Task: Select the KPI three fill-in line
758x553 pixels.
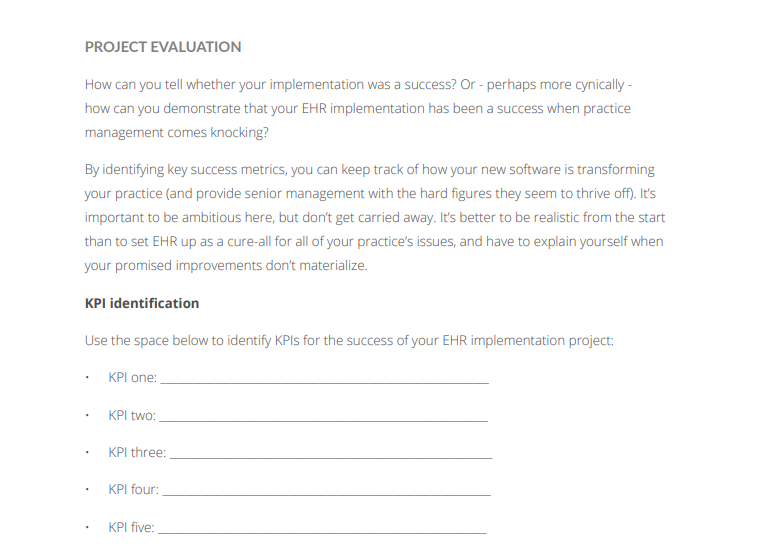Action: point(330,454)
